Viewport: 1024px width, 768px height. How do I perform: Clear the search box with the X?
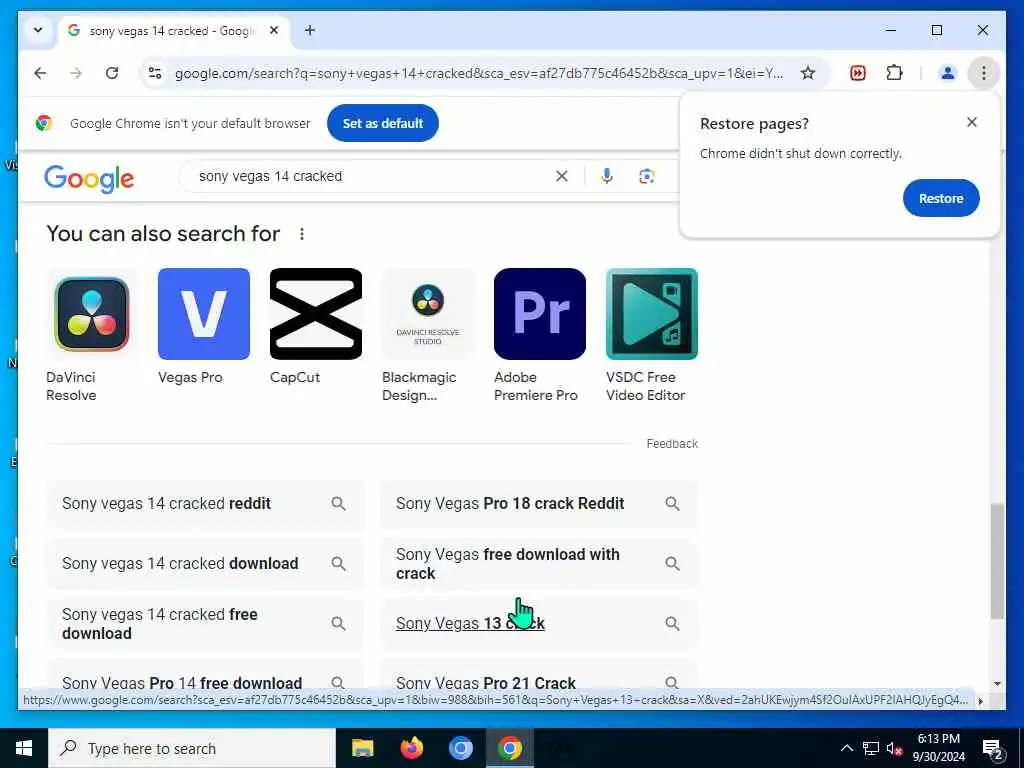click(x=562, y=176)
